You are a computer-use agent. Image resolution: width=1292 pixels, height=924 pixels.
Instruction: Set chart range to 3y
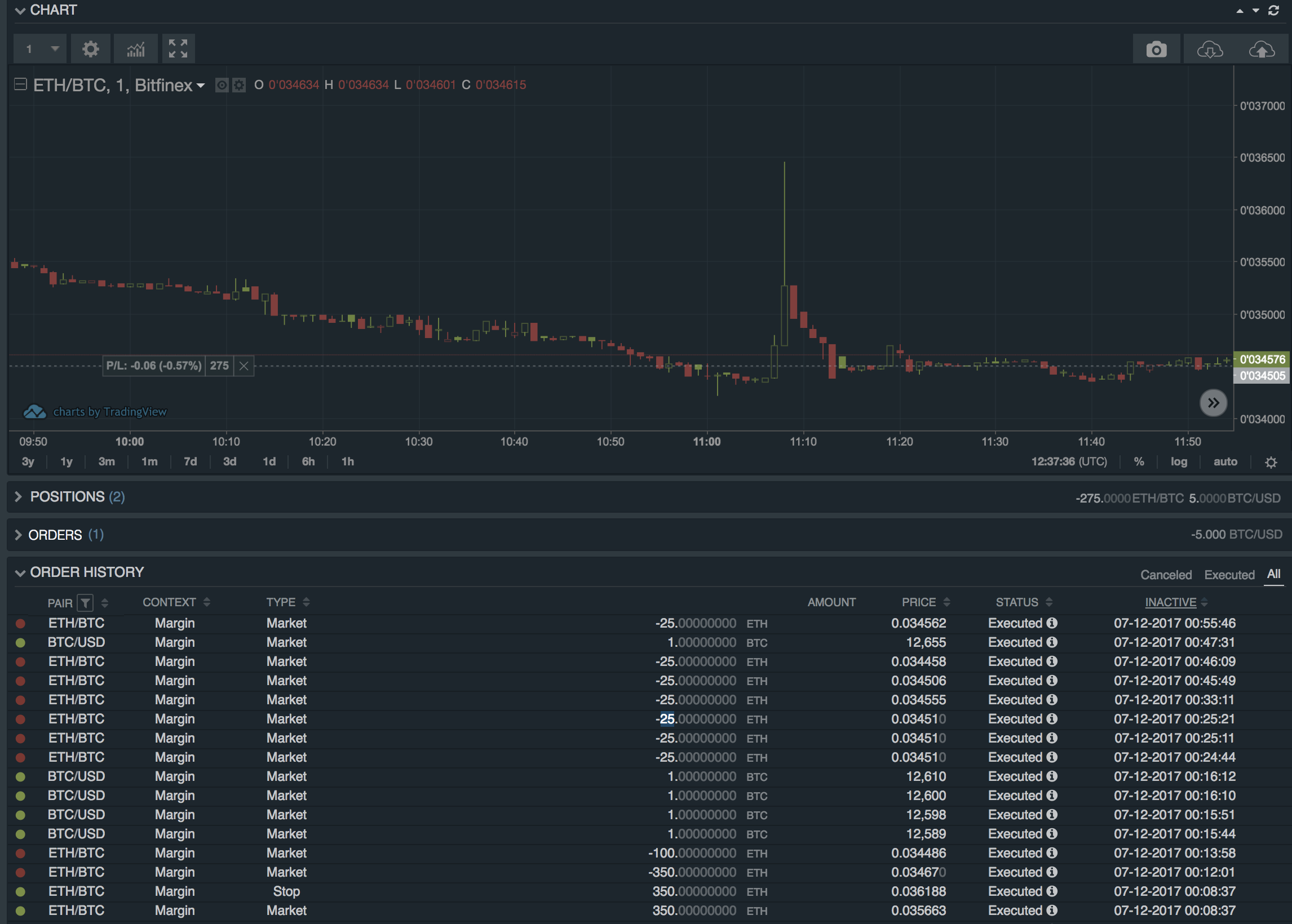[x=28, y=462]
